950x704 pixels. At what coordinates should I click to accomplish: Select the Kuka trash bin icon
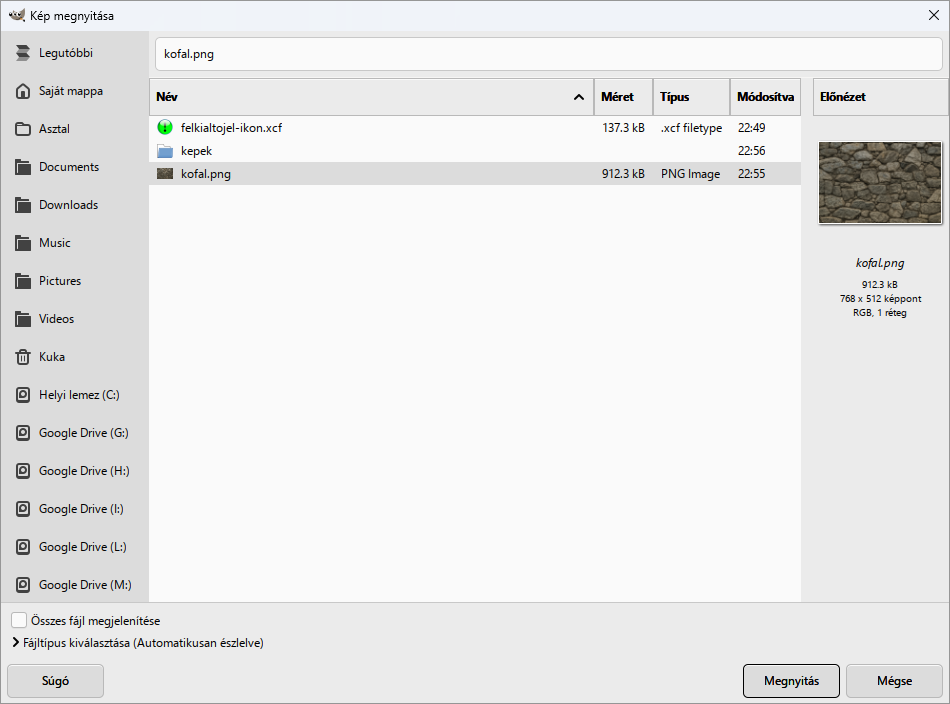point(22,357)
